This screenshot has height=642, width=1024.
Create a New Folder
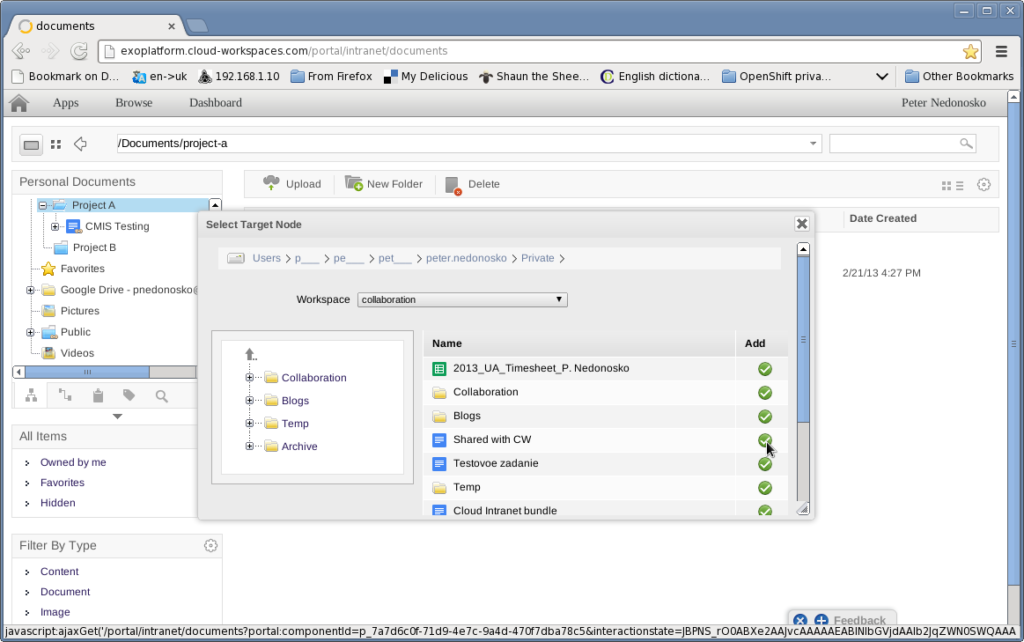[384, 183]
